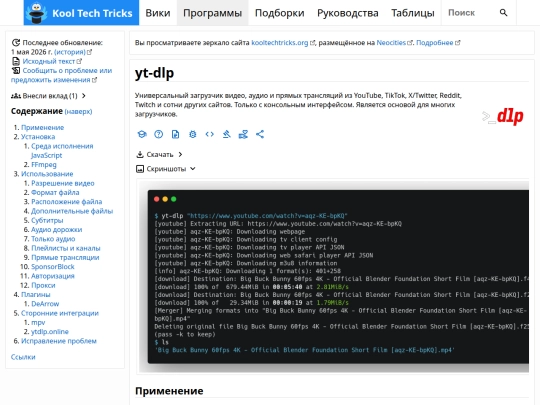The height and width of the screenshot is (405, 540).
Task: Open the document file icon link
Action: (175, 134)
